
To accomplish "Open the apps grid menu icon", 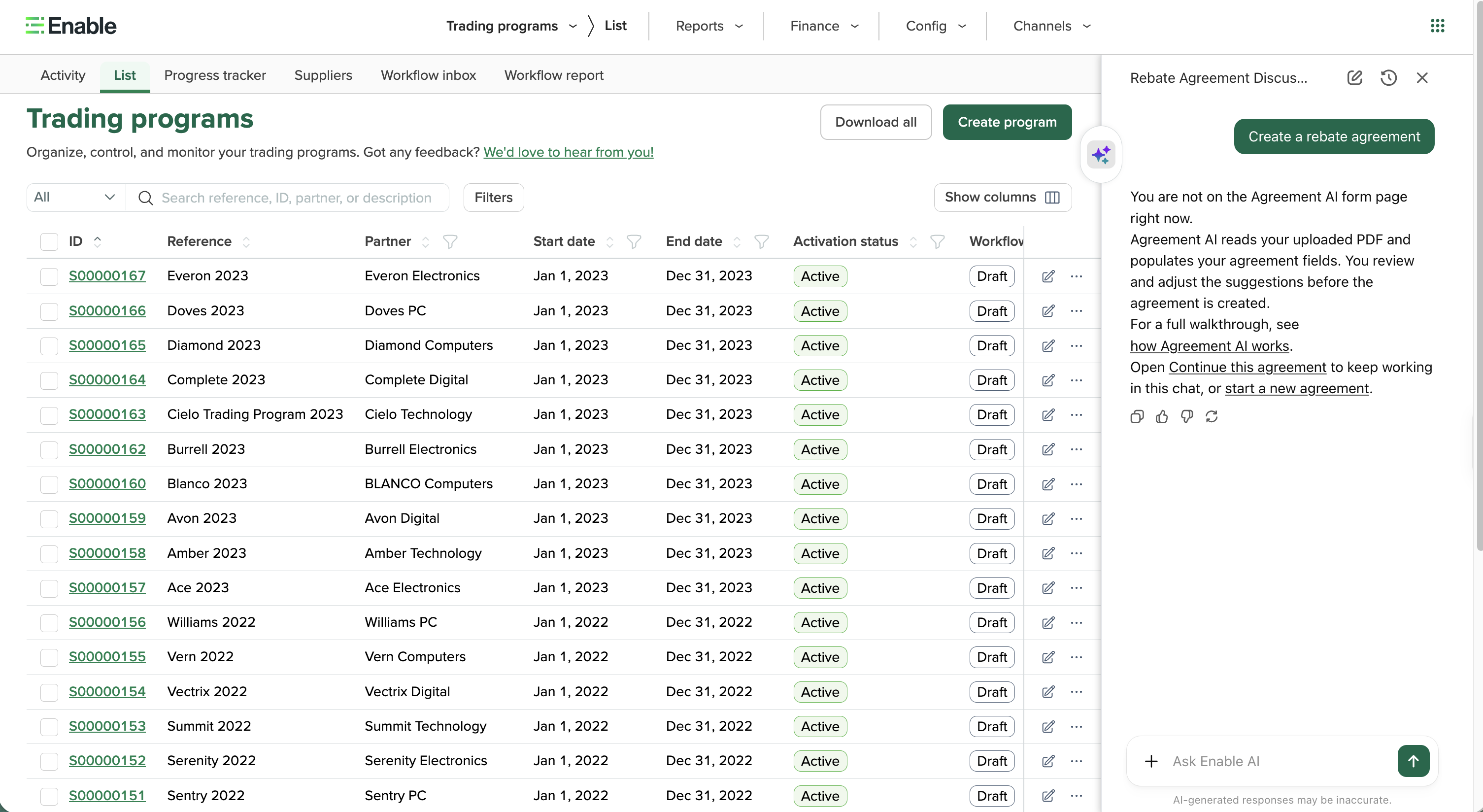I will point(1438,25).
